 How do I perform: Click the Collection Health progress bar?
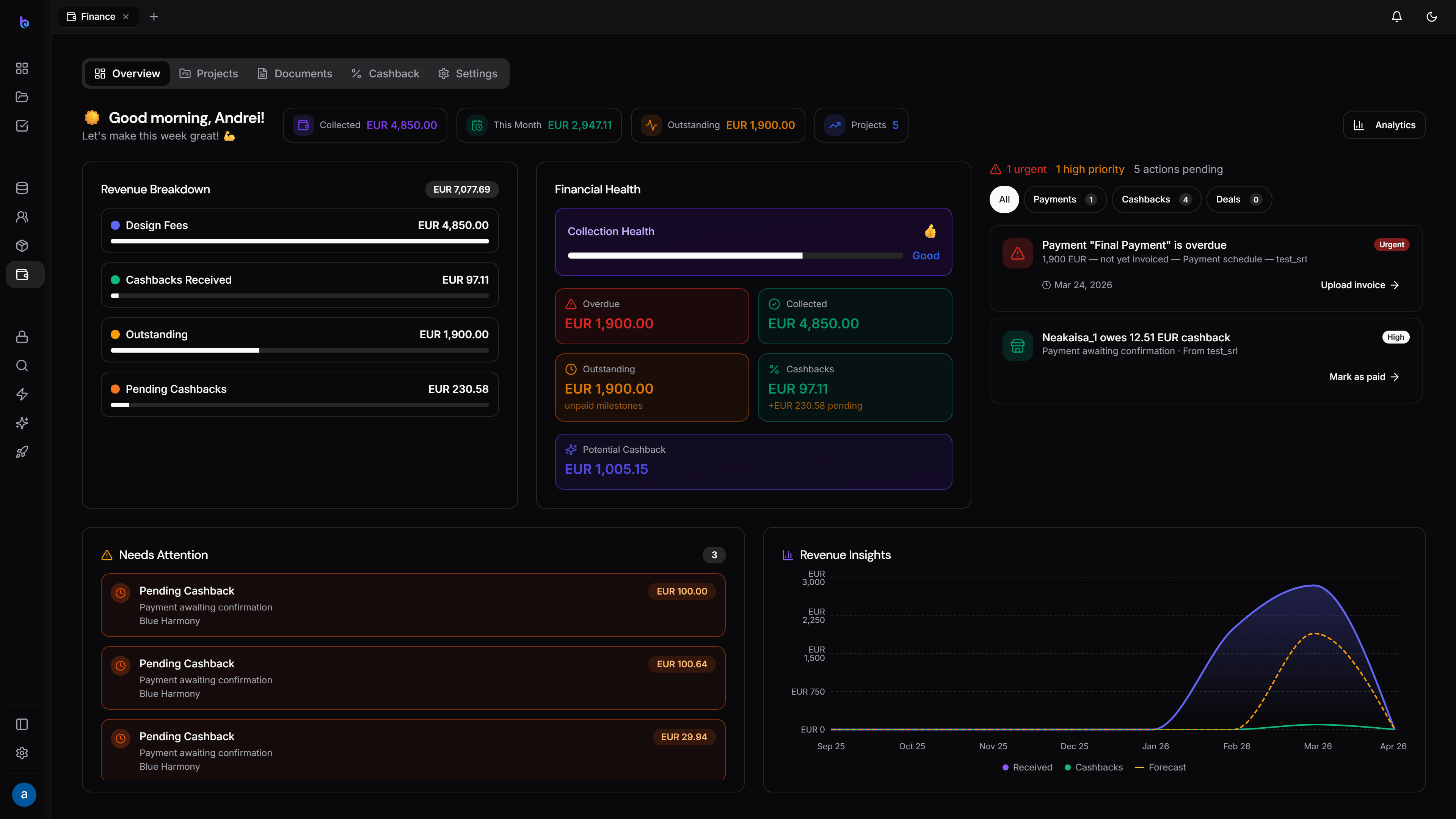[735, 256]
